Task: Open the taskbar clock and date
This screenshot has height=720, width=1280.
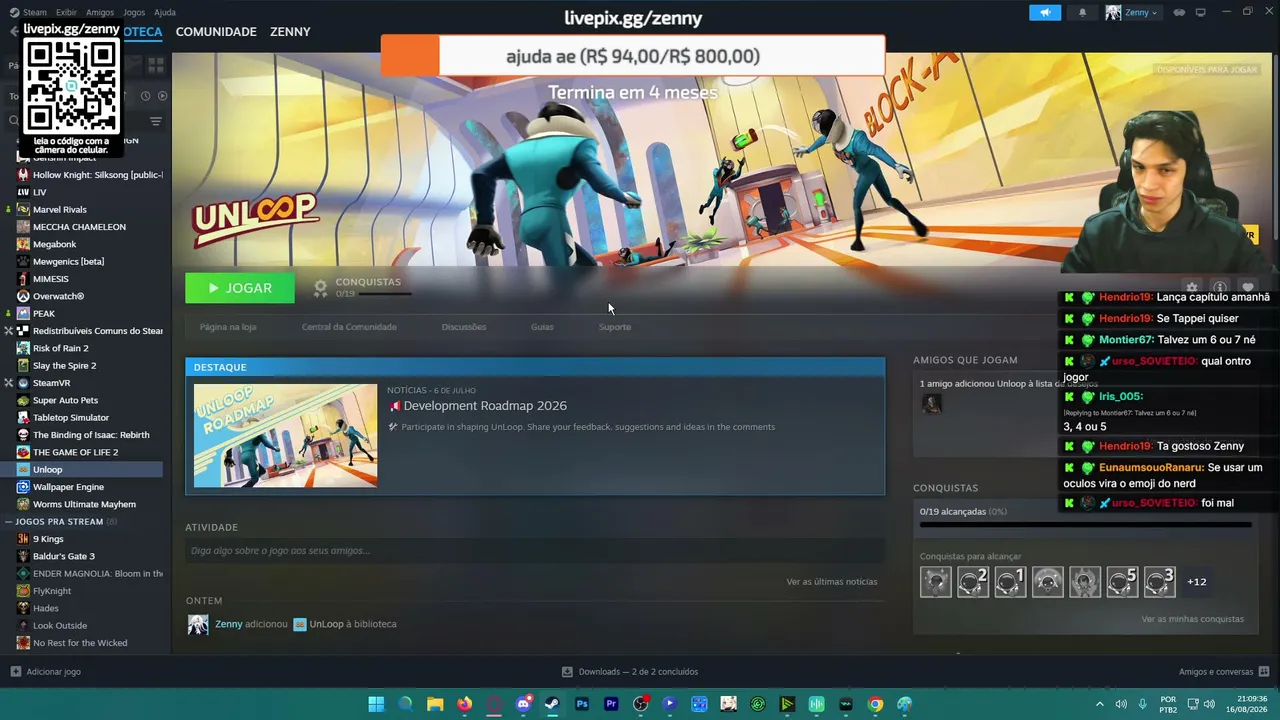Action: pyautogui.click(x=1249, y=704)
